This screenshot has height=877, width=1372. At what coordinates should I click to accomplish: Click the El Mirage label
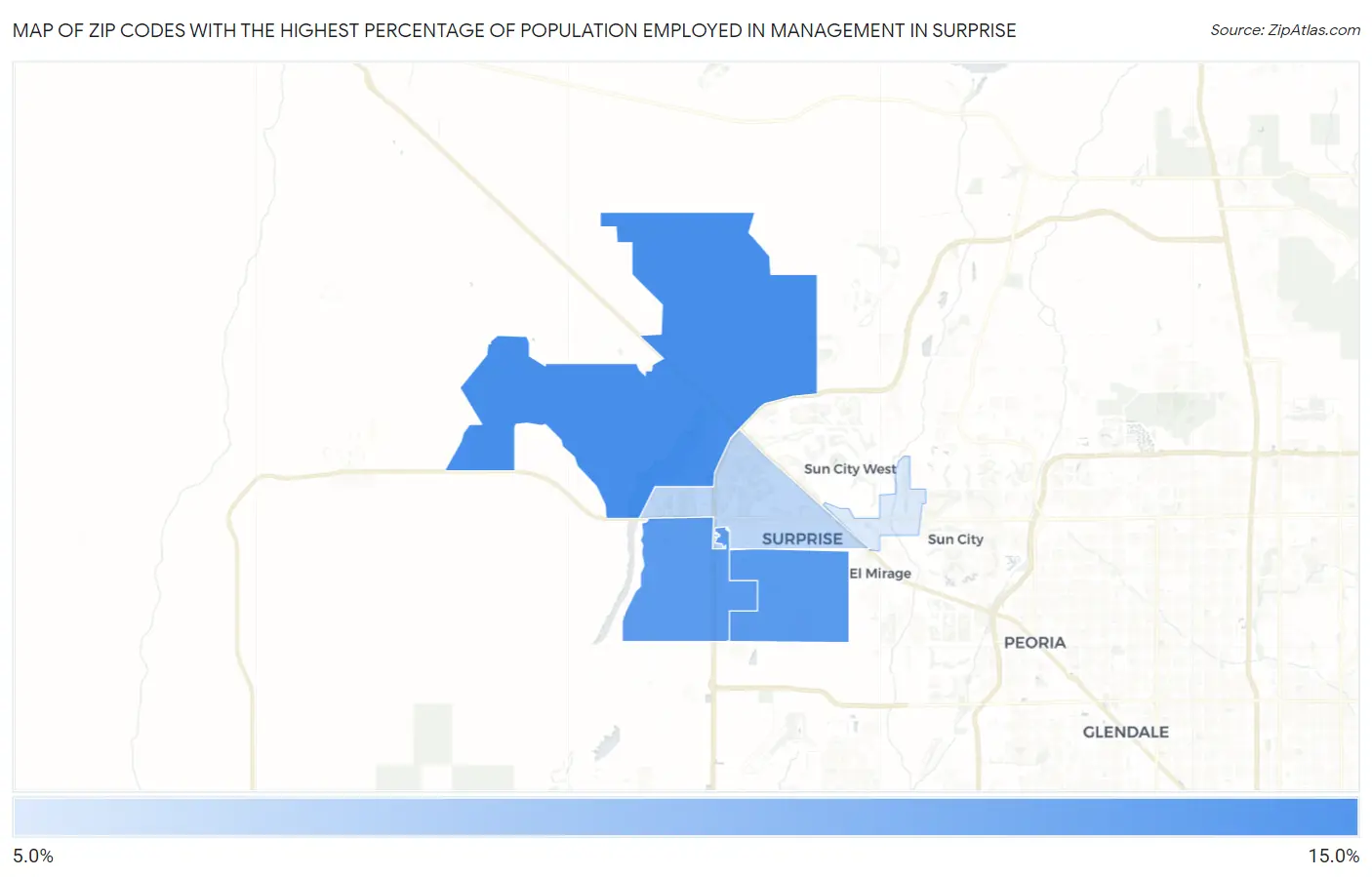coord(880,574)
